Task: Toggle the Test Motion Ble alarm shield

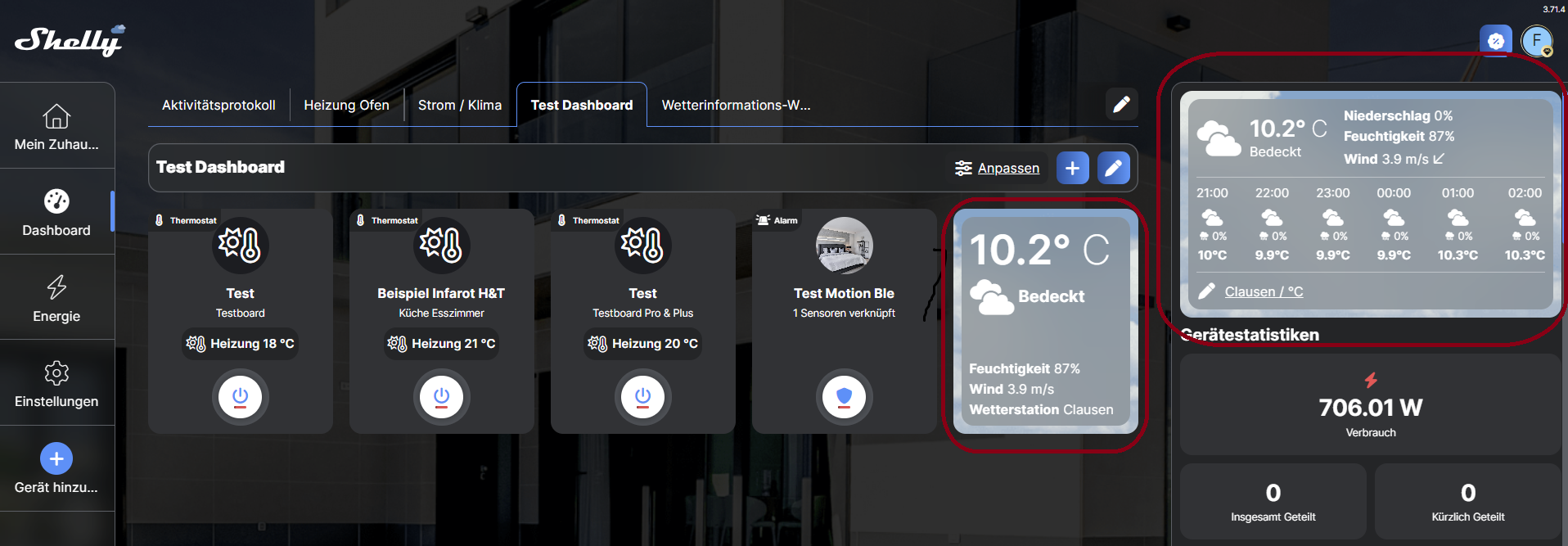Action: pyautogui.click(x=844, y=397)
